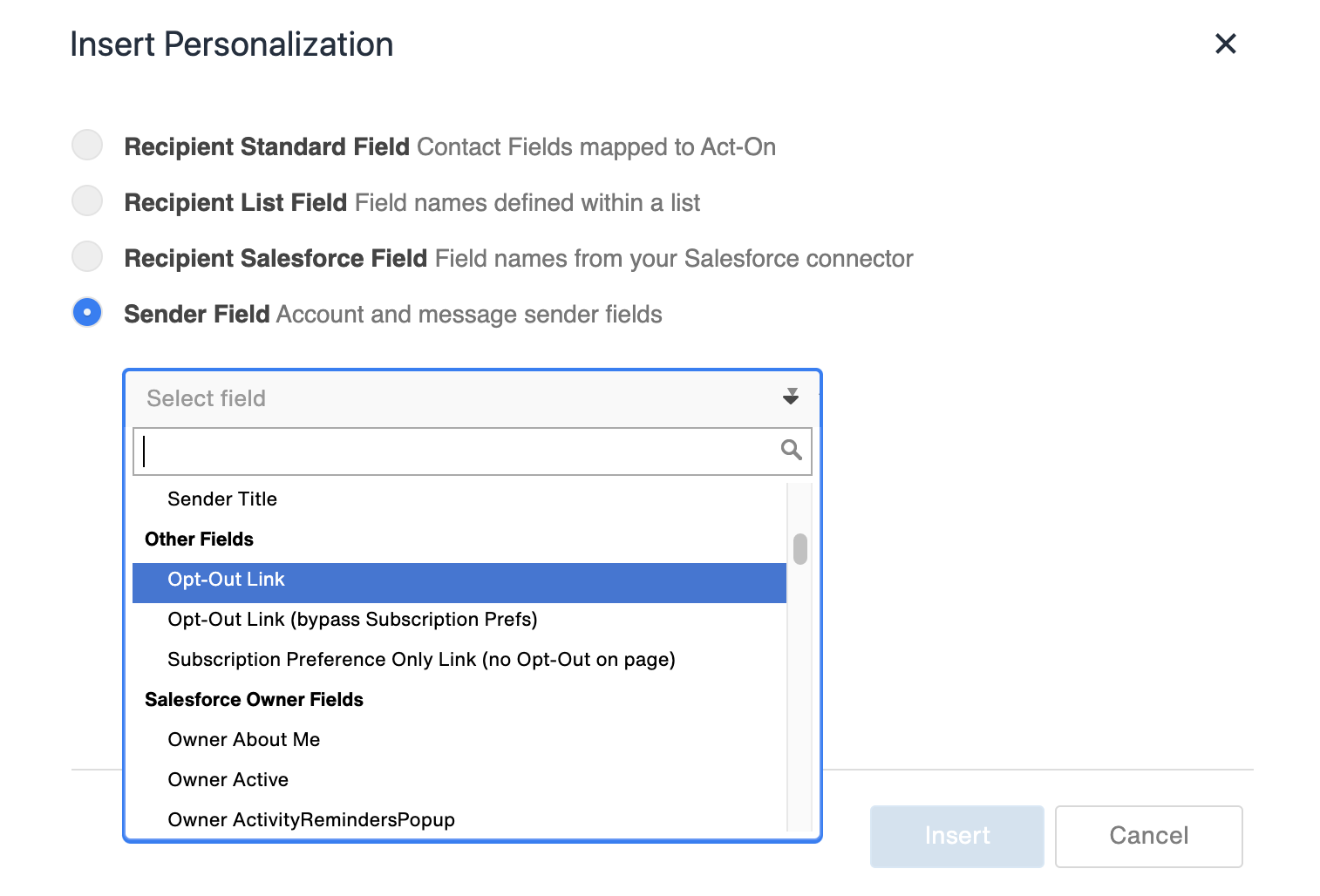
Task: Select the Recipient Standard Field option
Action: click(86, 146)
